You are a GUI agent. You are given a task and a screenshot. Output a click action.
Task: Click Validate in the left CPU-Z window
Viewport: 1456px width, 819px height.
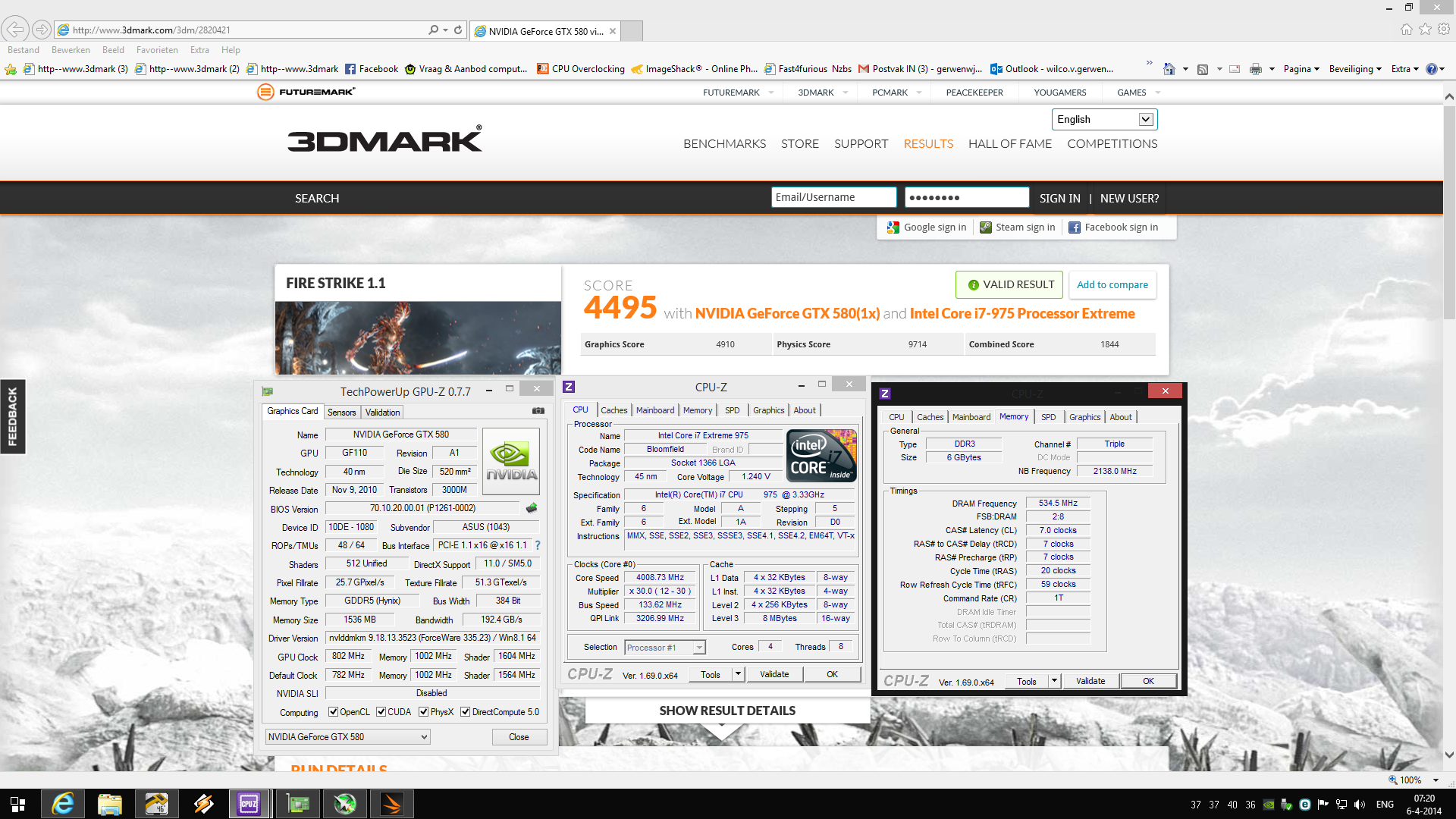[x=774, y=674]
